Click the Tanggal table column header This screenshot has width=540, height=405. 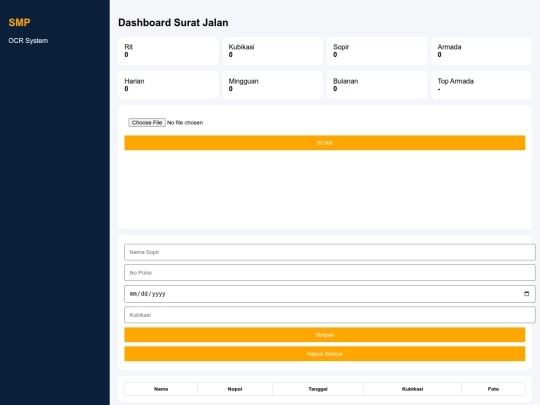318,389
